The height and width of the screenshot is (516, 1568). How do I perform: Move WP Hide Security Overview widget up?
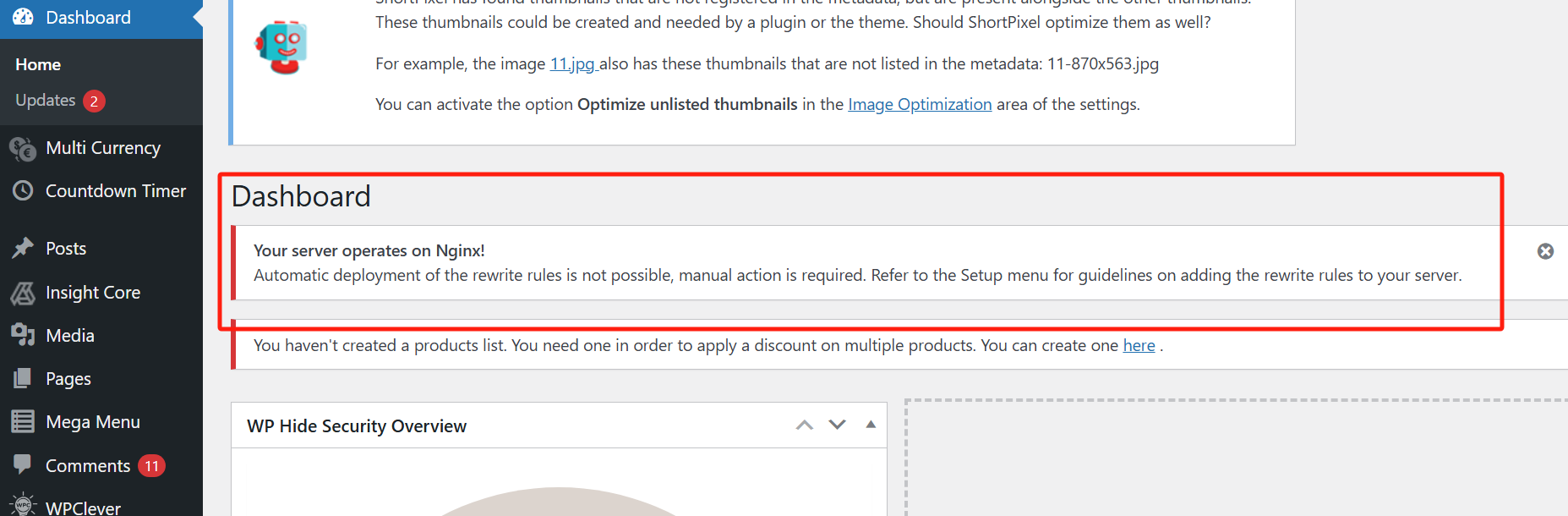pyautogui.click(x=804, y=425)
